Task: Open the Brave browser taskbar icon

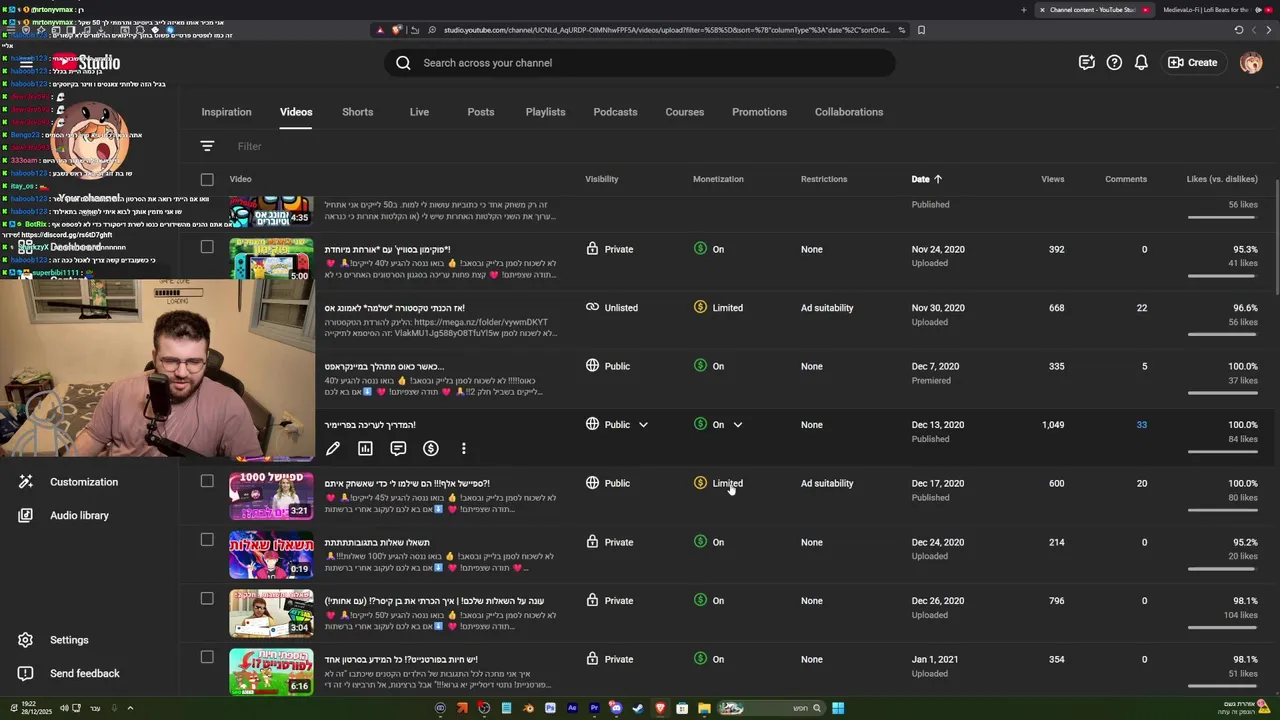Action: (x=660, y=708)
